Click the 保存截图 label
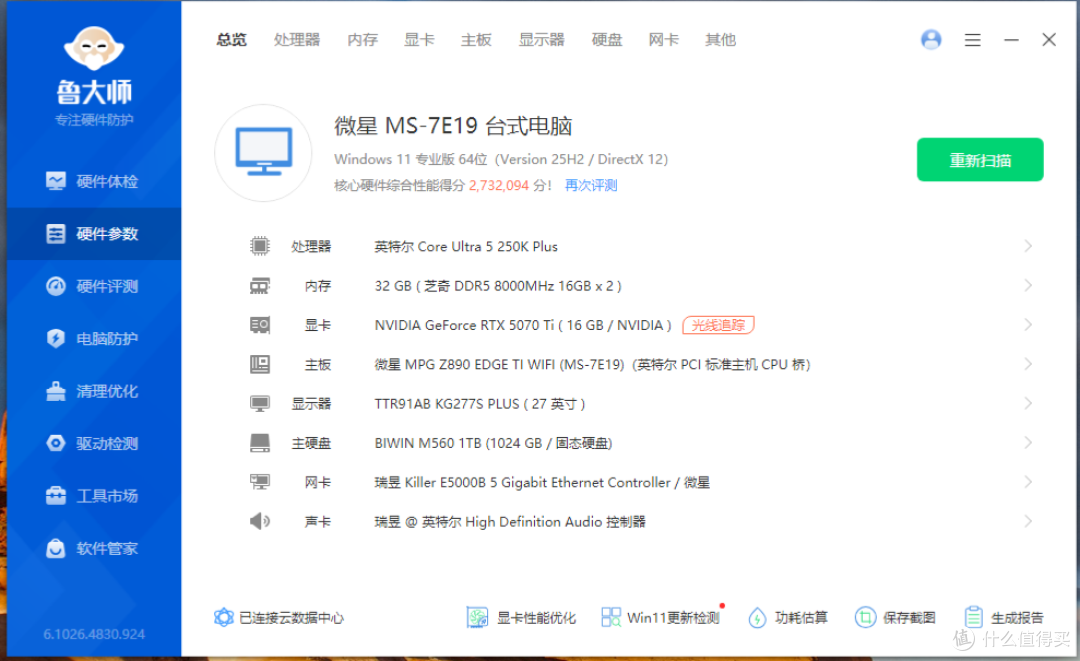 click(x=909, y=618)
